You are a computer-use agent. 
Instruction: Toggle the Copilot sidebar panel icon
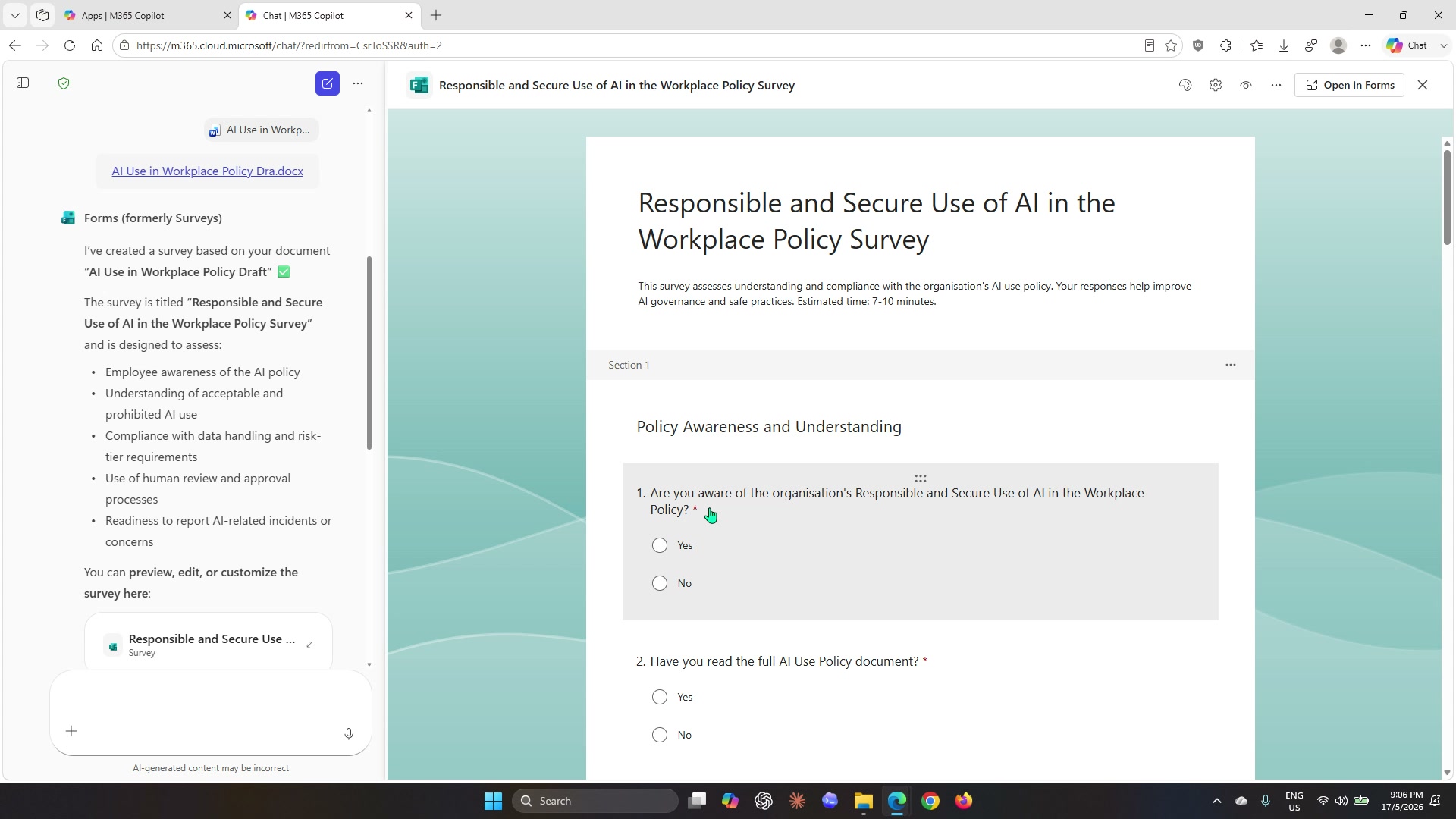coord(23,83)
